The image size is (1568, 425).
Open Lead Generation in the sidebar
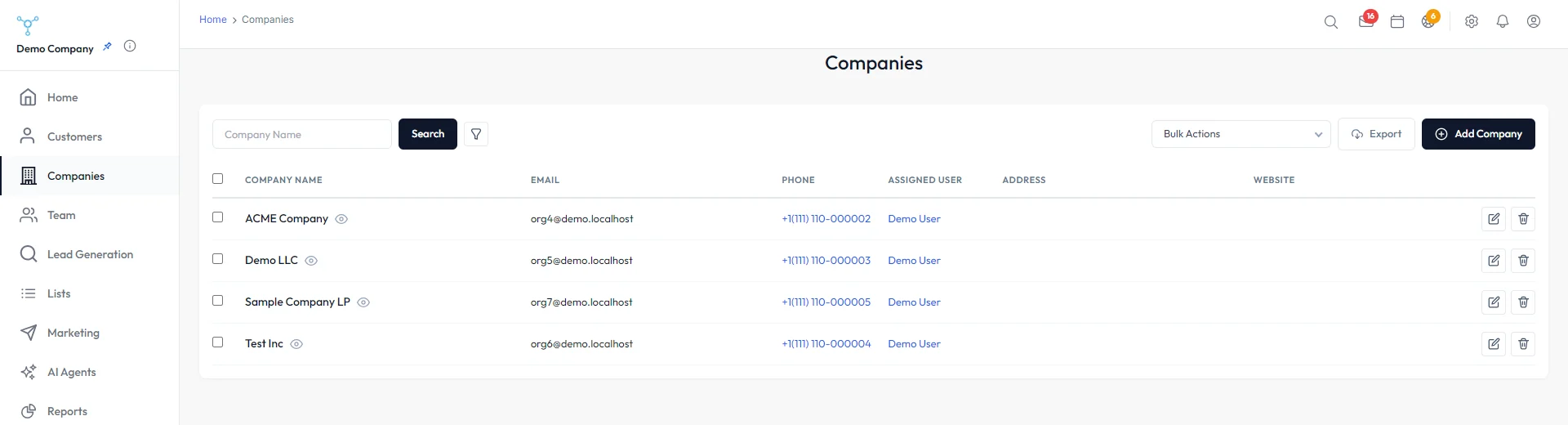[x=89, y=254]
